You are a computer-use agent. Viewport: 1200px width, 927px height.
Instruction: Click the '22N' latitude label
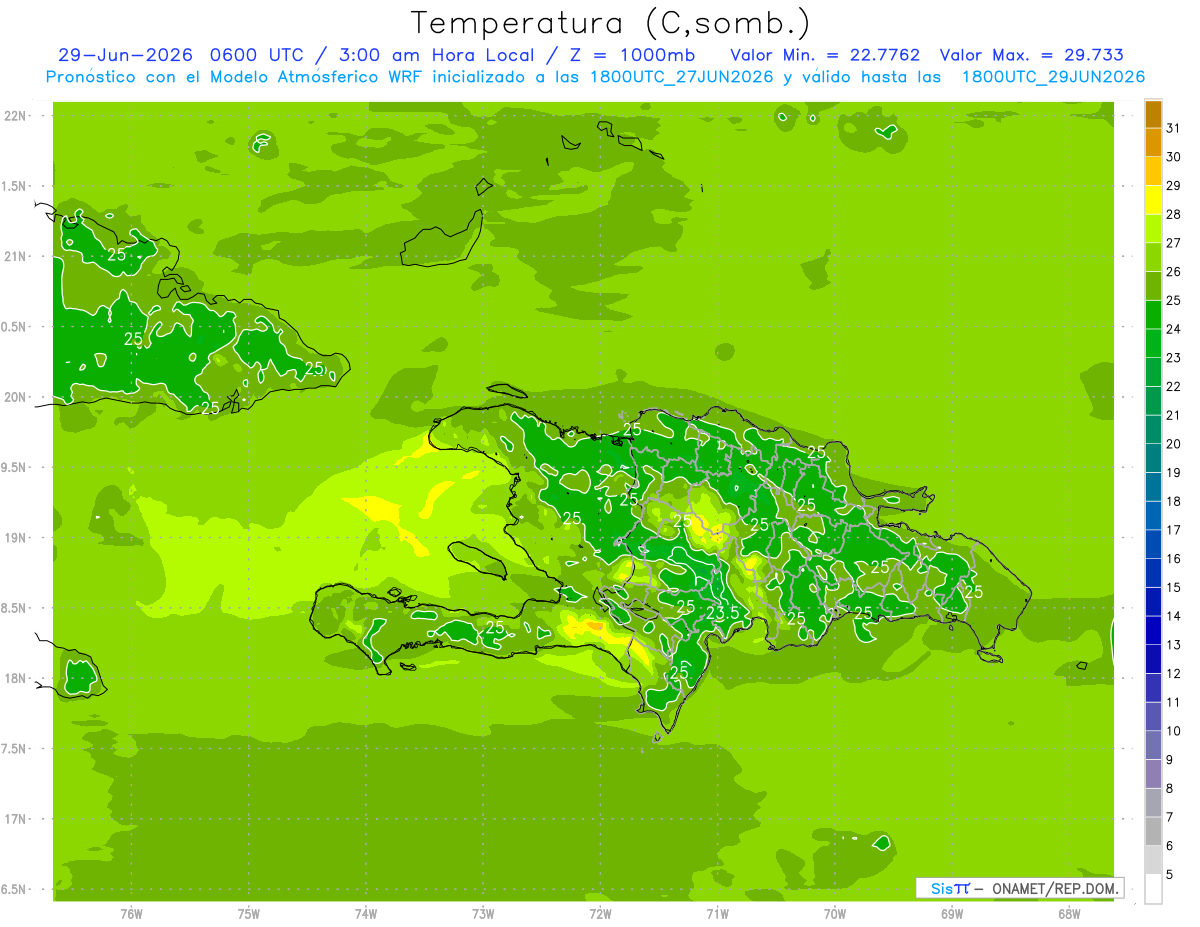[16, 116]
